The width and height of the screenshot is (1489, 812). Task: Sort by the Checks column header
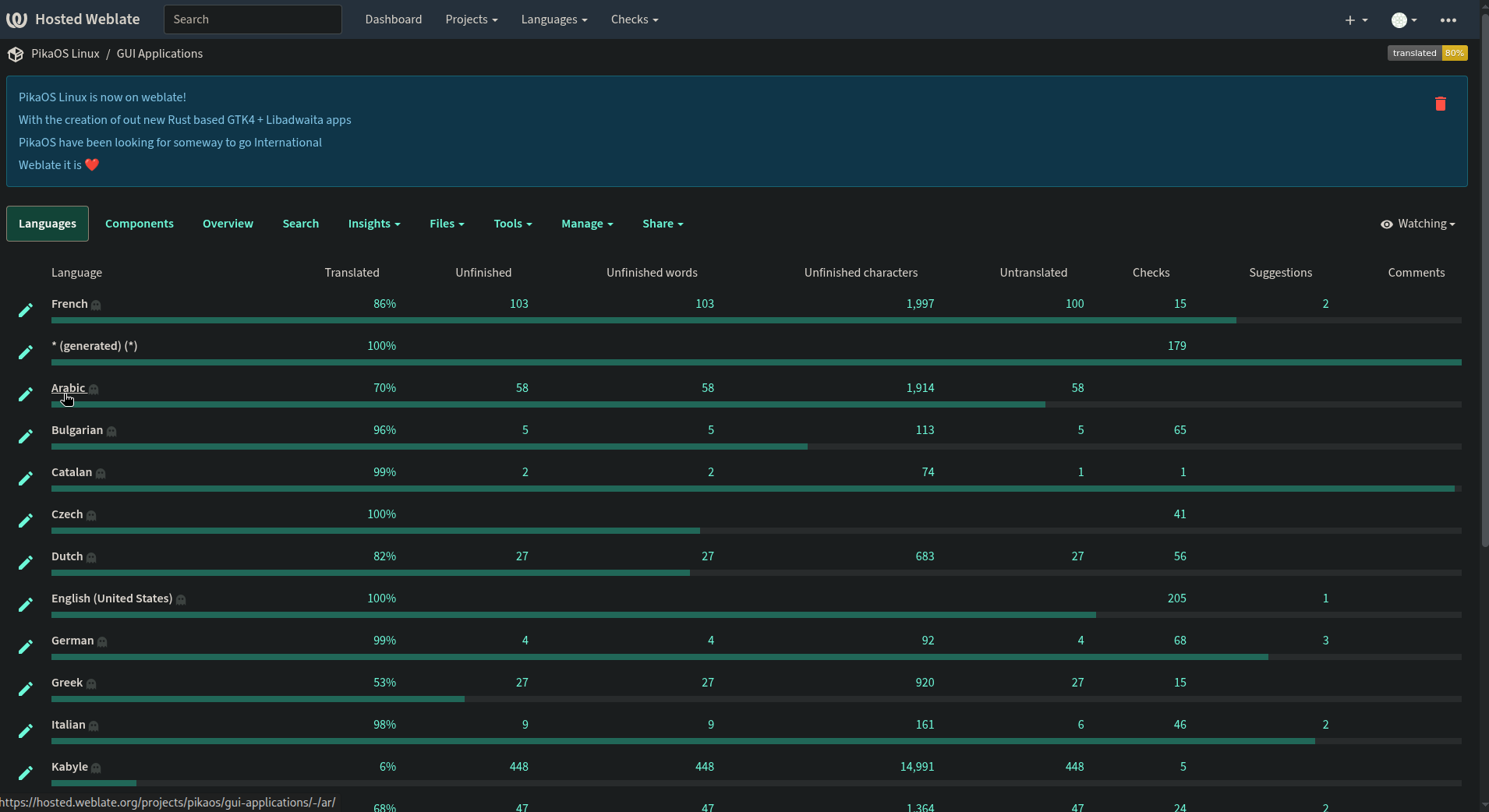pos(1151,273)
